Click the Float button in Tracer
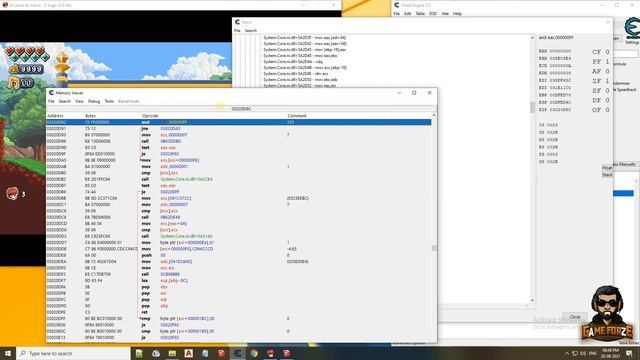 607,168
